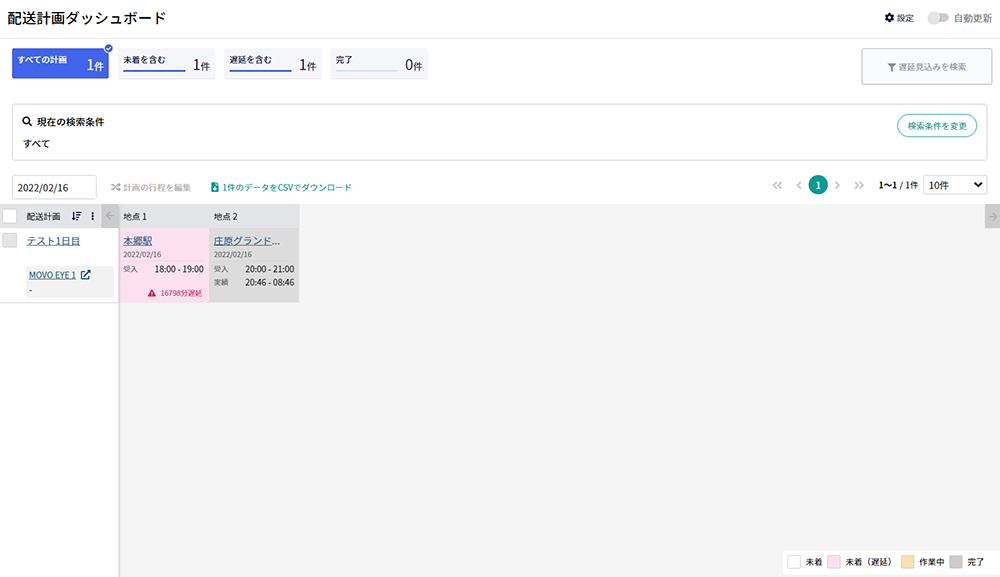Open MOVO EYE 1 external link icon

85,275
